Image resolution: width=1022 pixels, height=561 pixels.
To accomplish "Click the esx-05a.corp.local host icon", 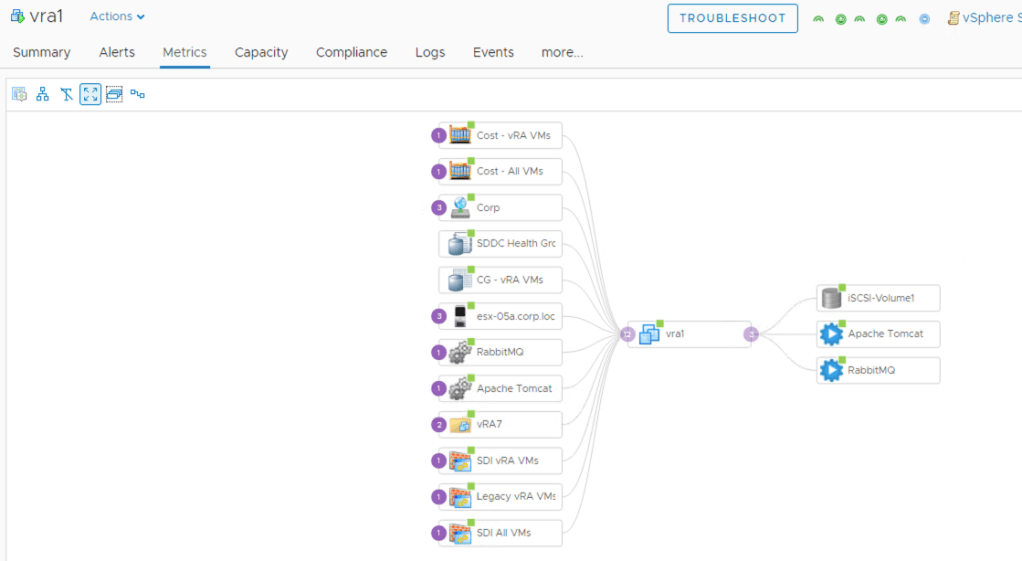I will (x=460, y=316).
